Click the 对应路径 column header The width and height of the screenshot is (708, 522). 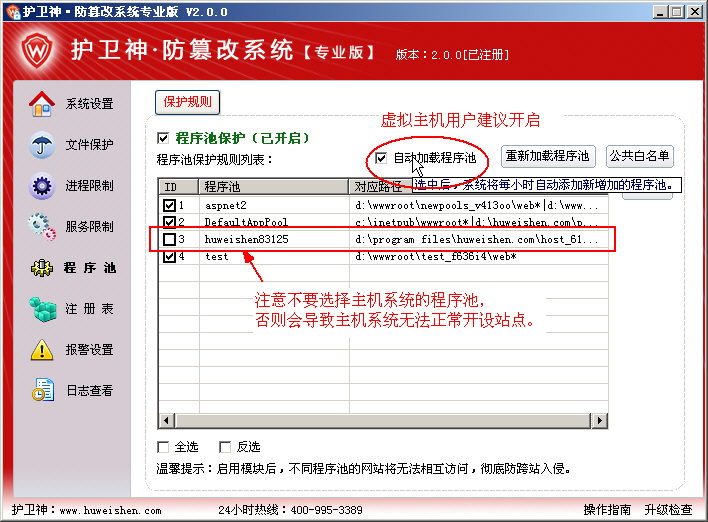coord(379,186)
